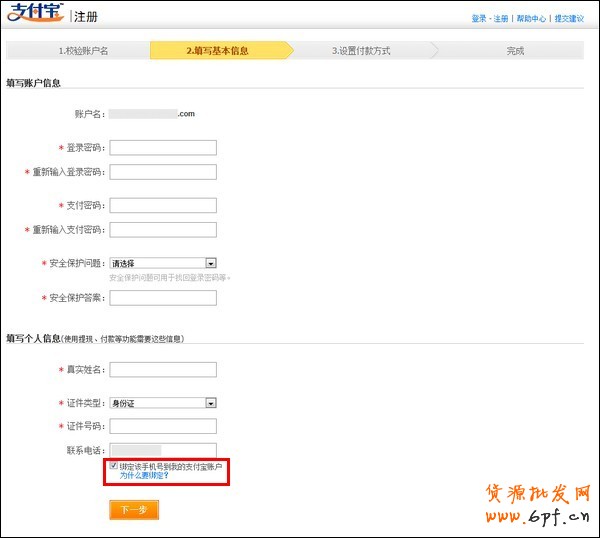
Task: Check the bind phone to Alipay checkbox
Action: tap(114, 466)
